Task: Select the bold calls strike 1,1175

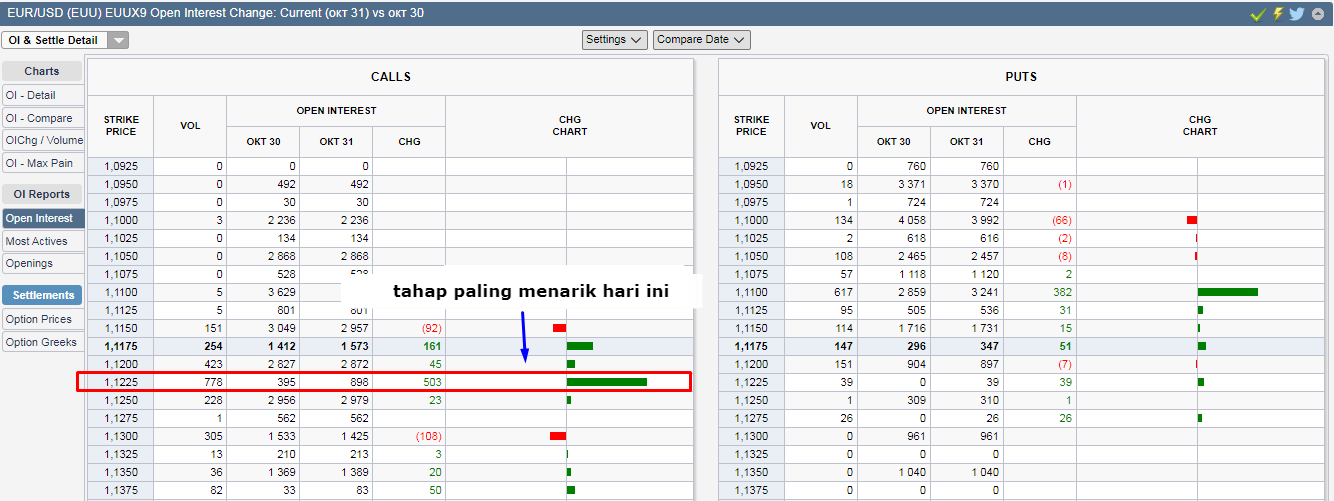Action: [121, 345]
